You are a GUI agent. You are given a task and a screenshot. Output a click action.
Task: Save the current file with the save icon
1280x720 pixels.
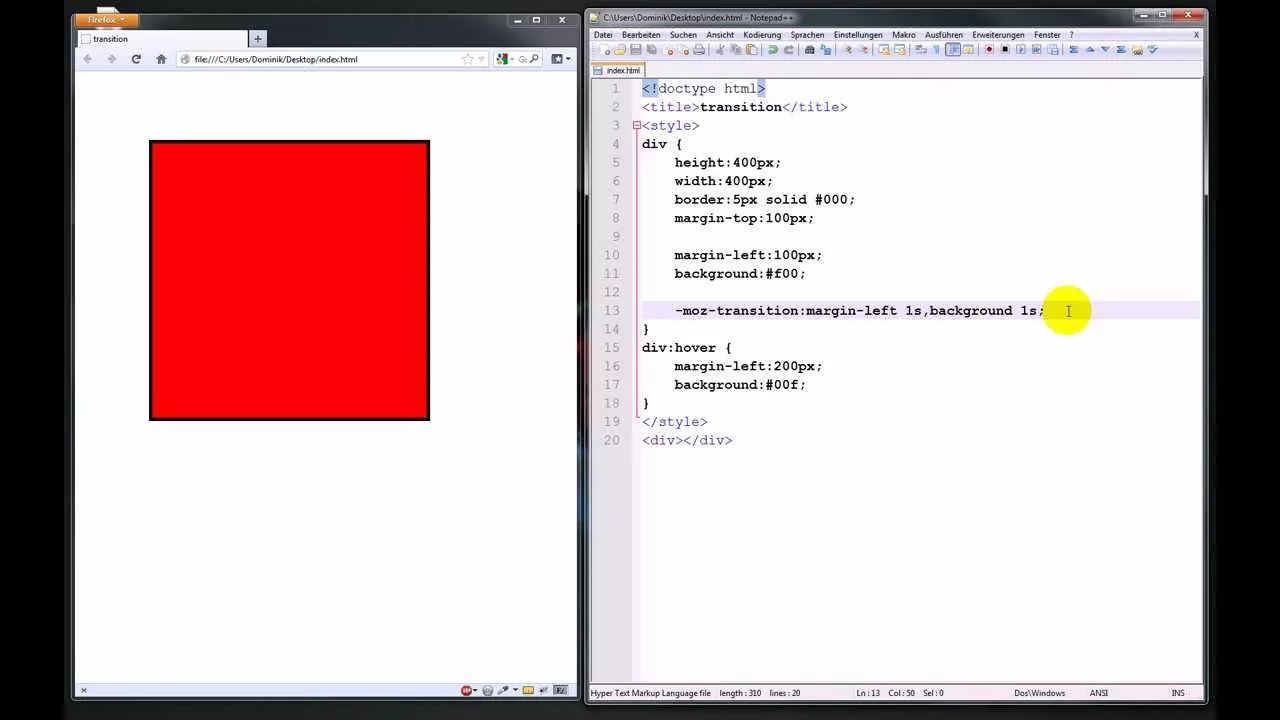[x=635, y=49]
